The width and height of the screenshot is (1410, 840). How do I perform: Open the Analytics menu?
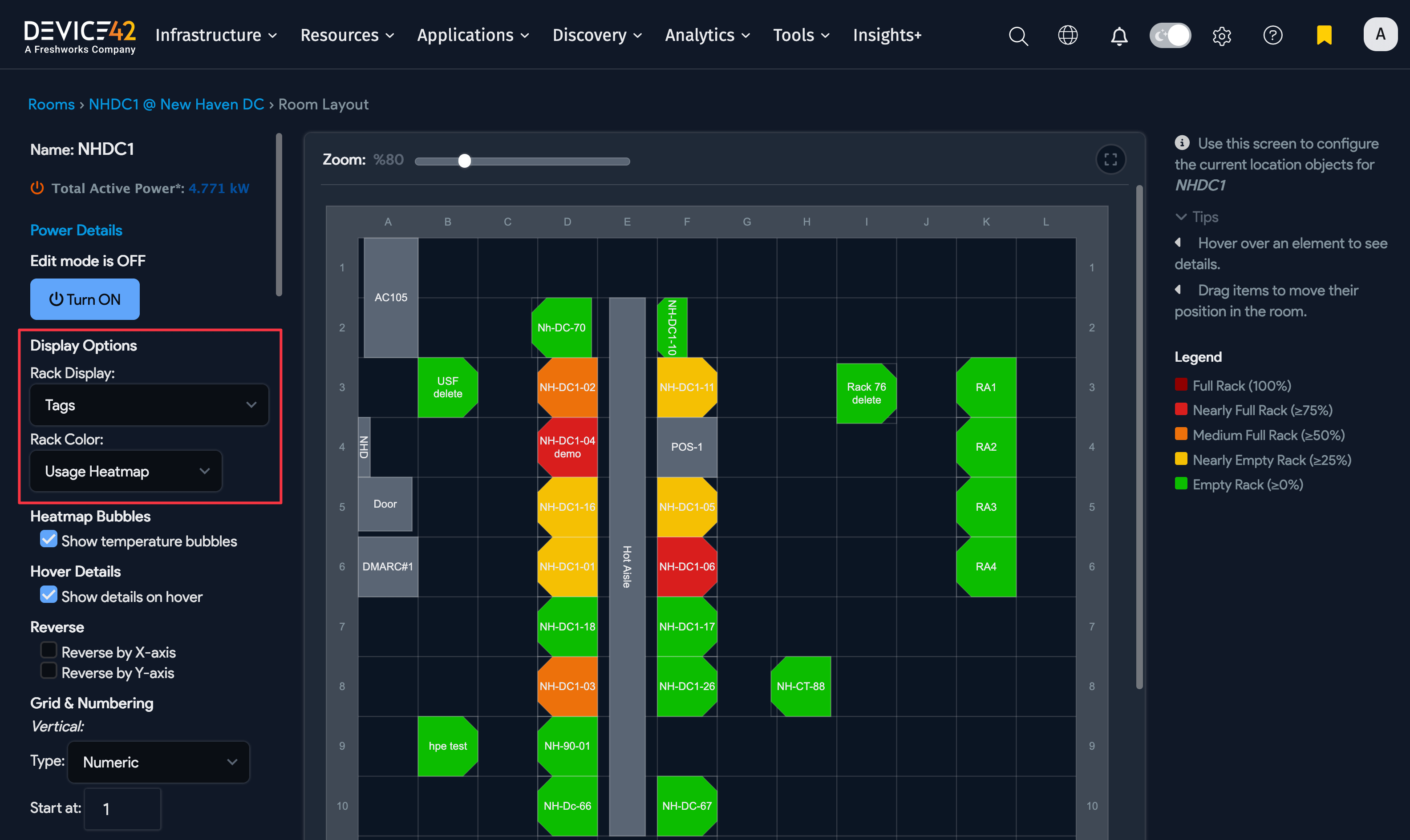click(707, 35)
